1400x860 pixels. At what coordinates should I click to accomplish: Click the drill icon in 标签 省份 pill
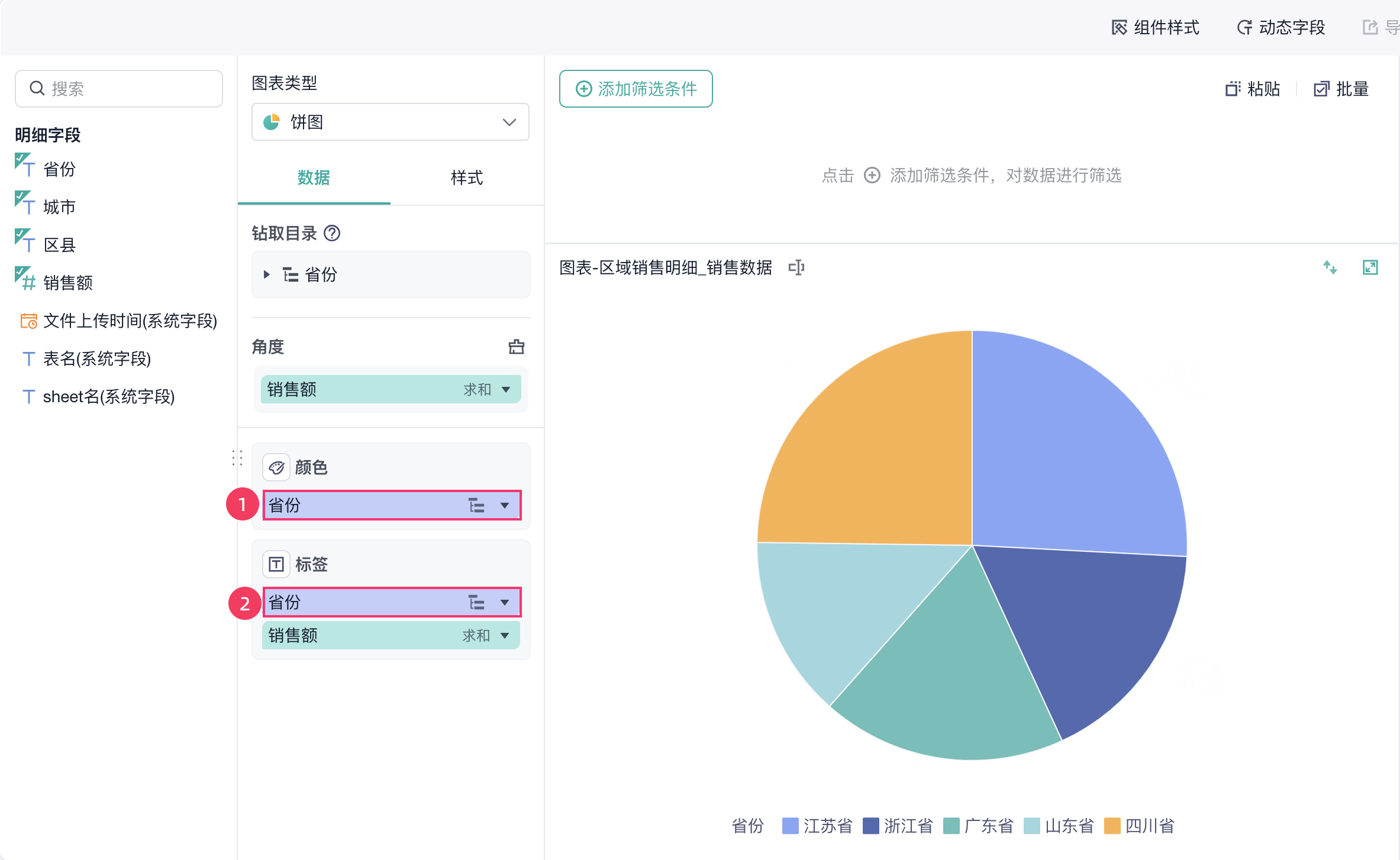pyautogui.click(x=477, y=602)
